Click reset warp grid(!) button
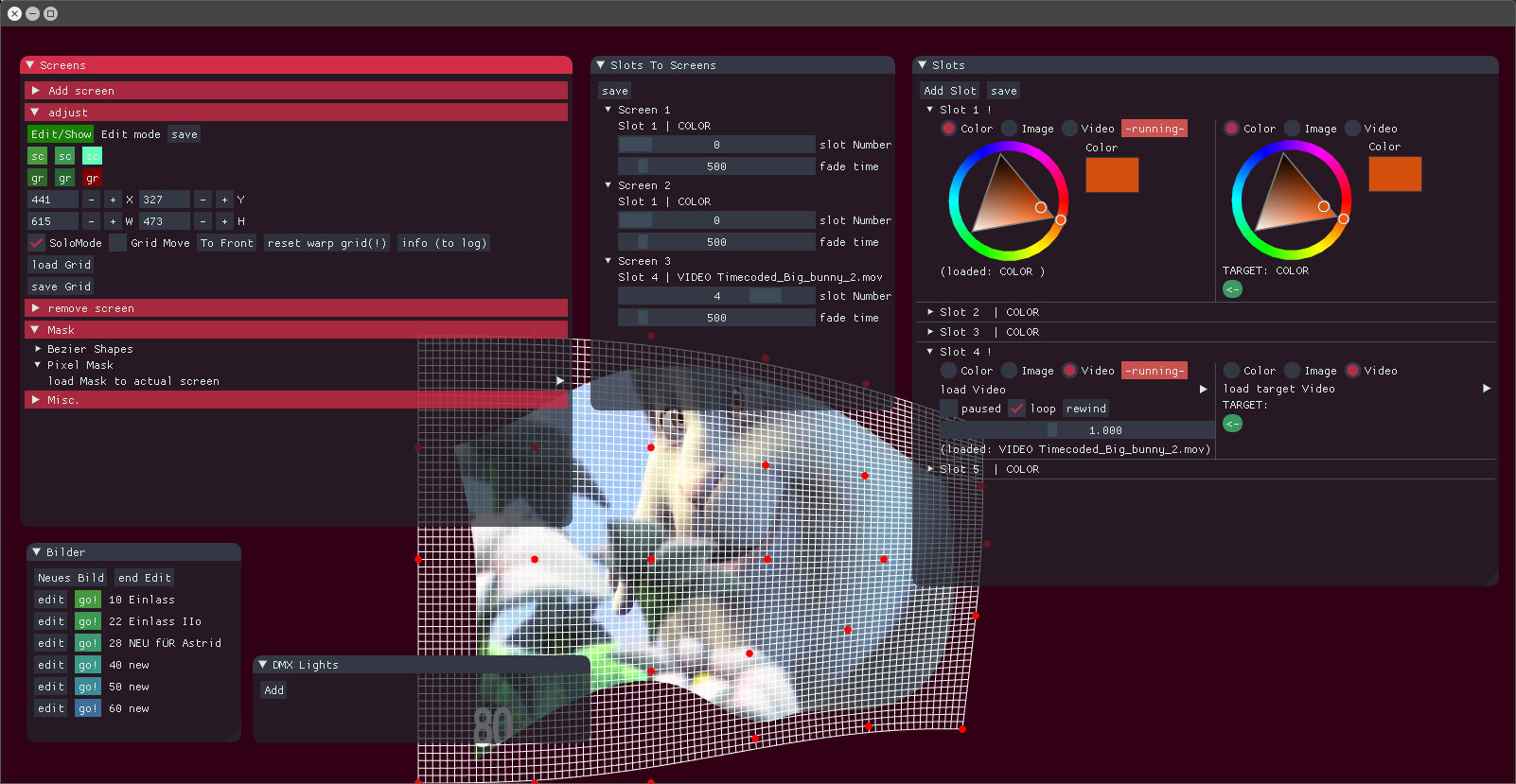 pyautogui.click(x=326, y=243)
